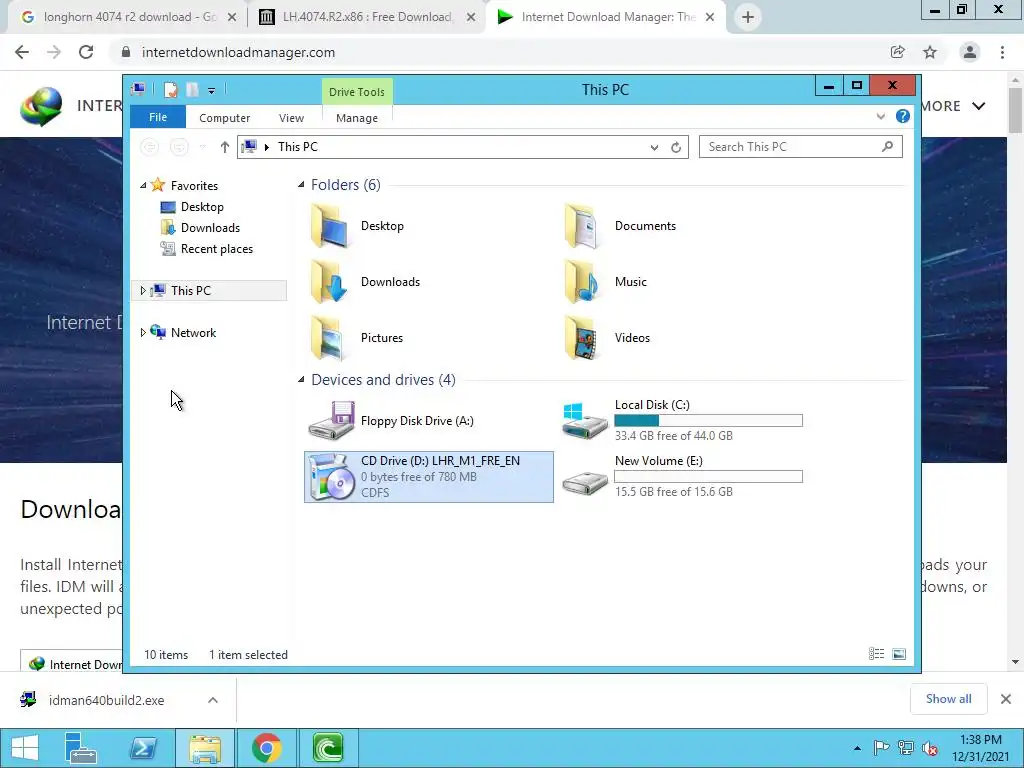This screenshot has height=768, width=1024.
Task: Open the Chrome profile avatar icon
Action: [x=970, y=52]
